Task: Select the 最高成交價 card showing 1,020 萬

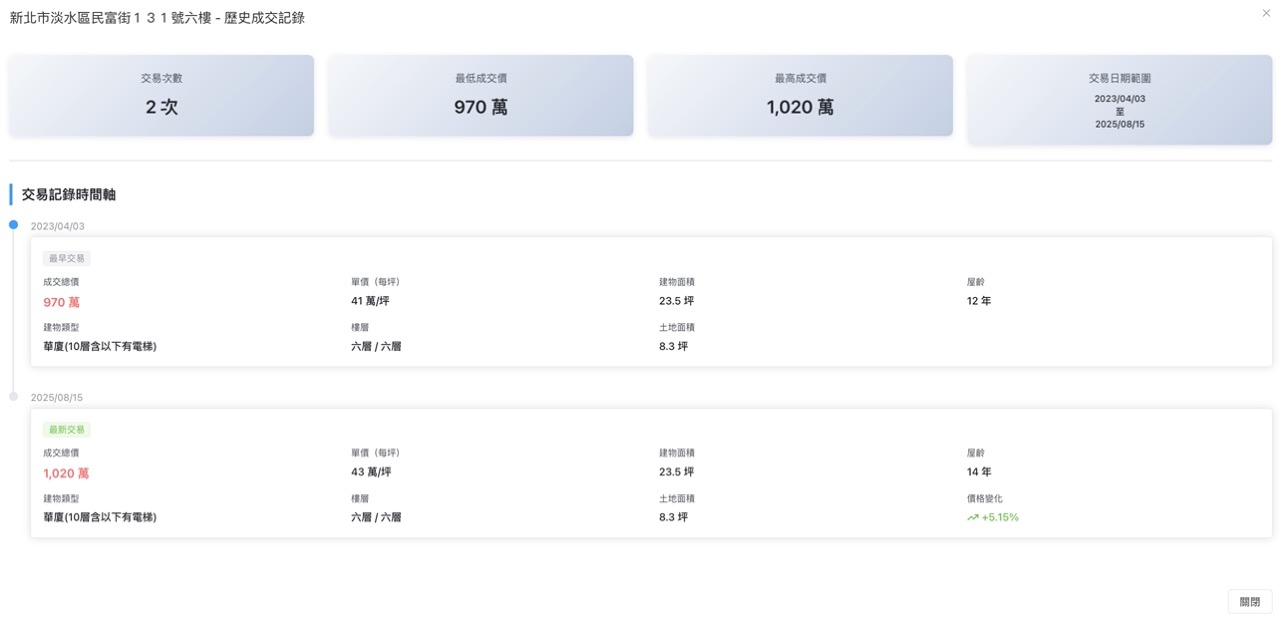Action: [800, 95]
